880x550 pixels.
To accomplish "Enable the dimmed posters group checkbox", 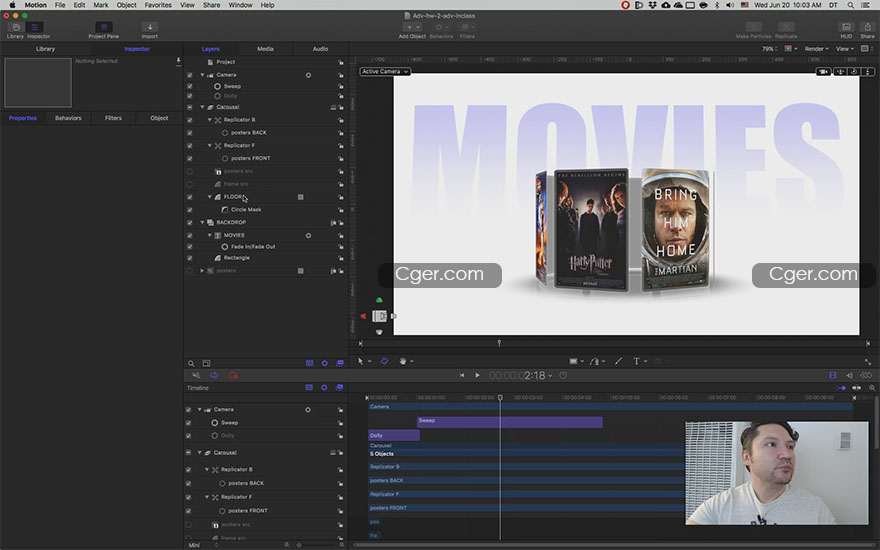I will click(190, 271).
